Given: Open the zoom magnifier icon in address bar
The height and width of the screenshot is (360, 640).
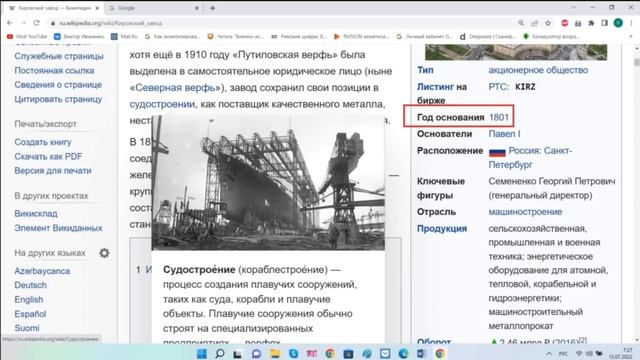Looking at the screenshot, I should coord(521,23).
